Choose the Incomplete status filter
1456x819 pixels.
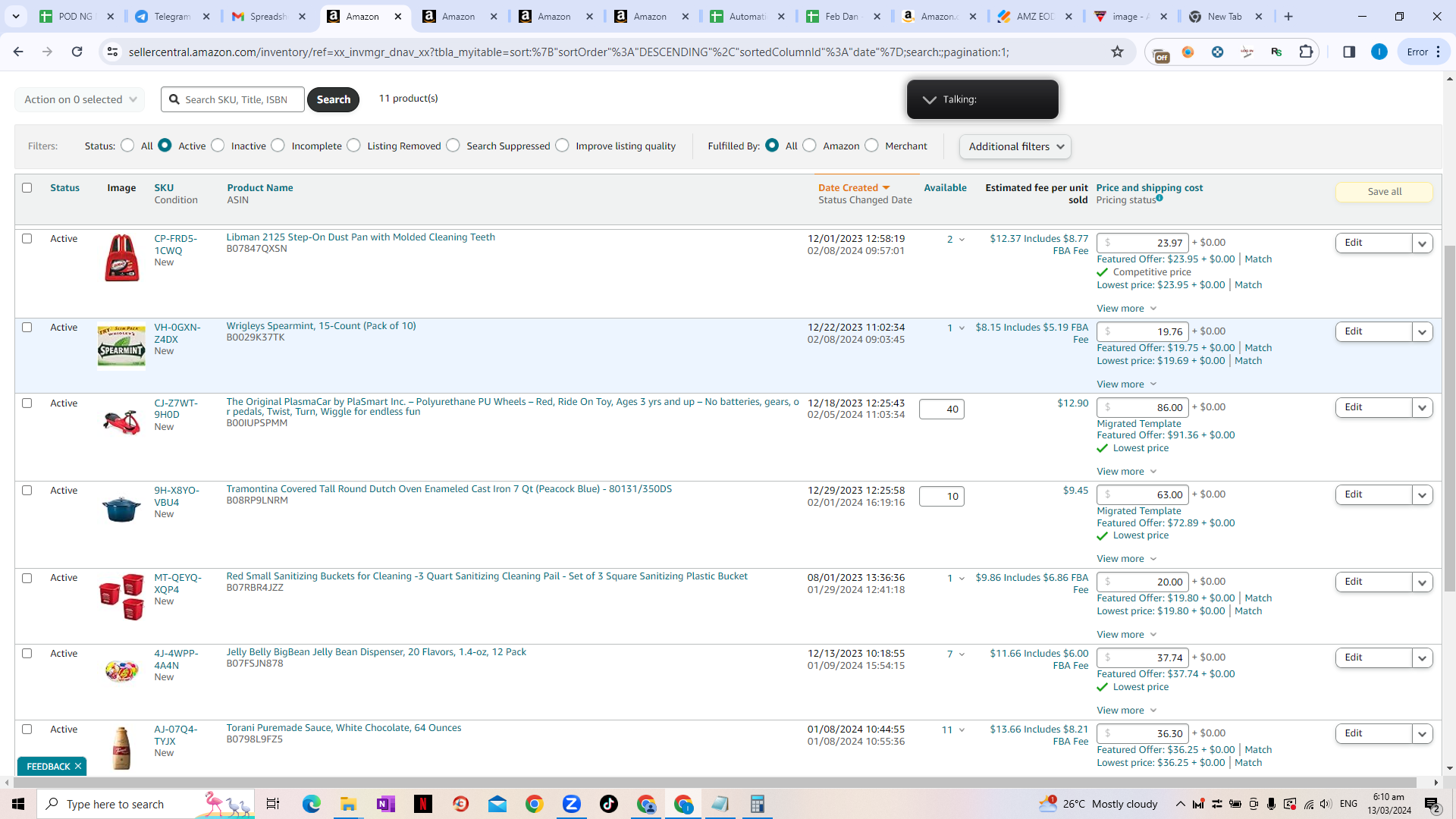(x=278, y=146)
